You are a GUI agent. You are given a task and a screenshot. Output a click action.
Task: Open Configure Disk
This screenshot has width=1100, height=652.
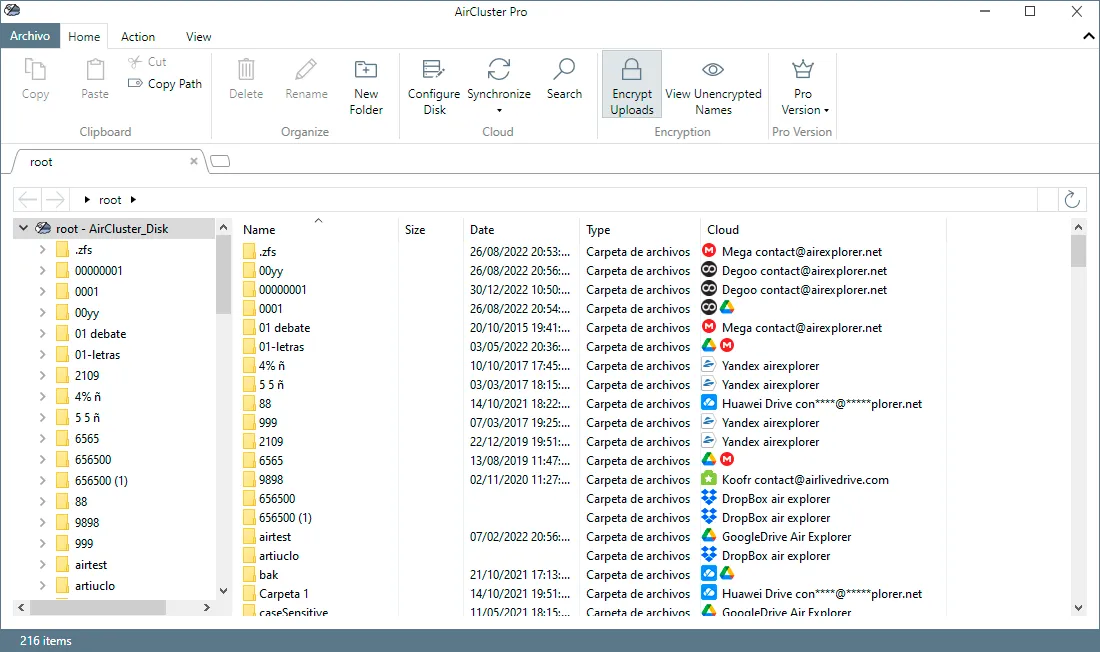[434, 86]
